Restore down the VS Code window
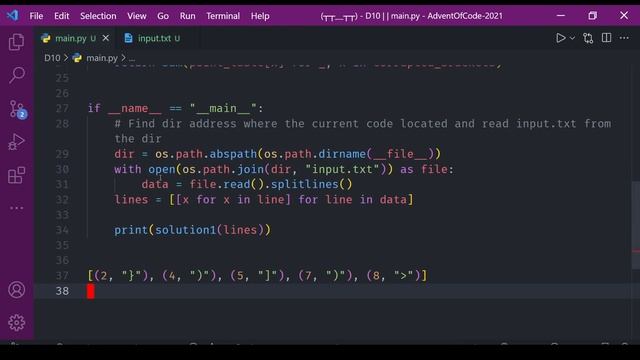 (x=592, y=16)
